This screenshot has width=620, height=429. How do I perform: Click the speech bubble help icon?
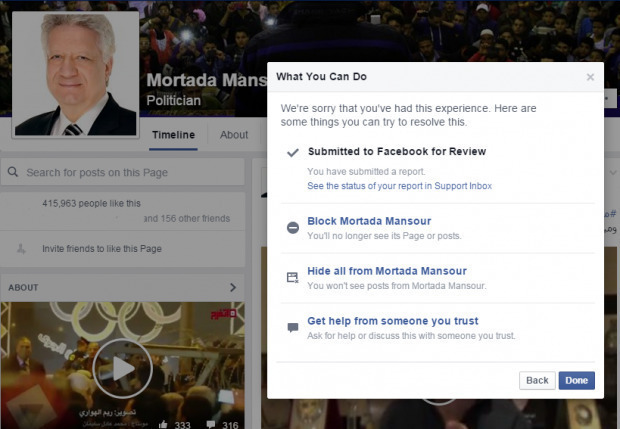[293, 327]
